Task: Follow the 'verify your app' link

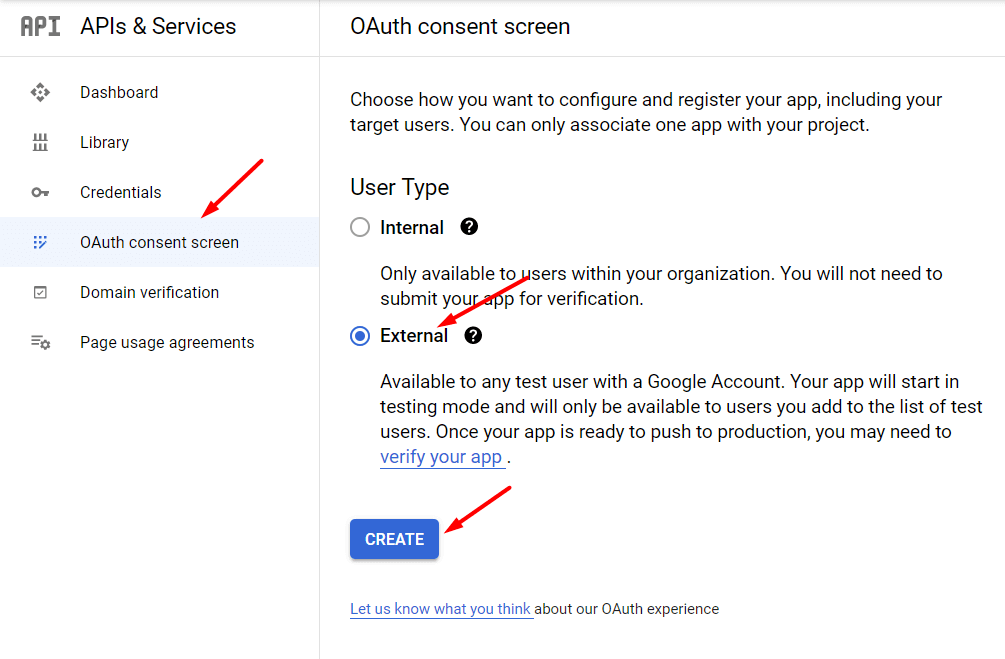Action: pos(441,457)
